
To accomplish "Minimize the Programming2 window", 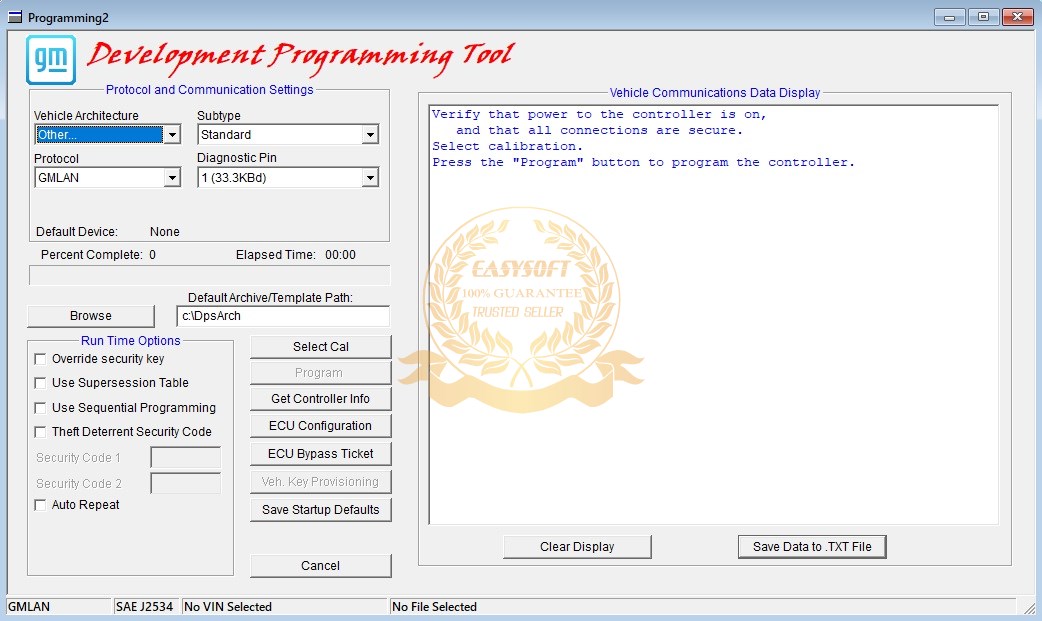I will tap(950, 17).
